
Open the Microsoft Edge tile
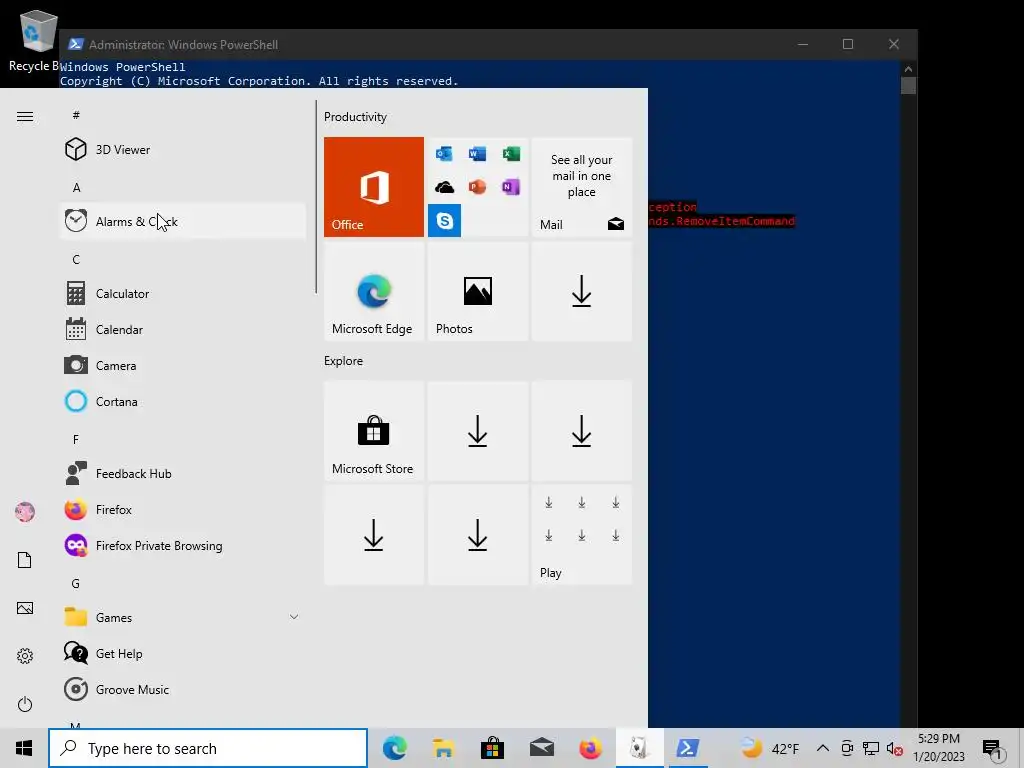pos(374,291)
